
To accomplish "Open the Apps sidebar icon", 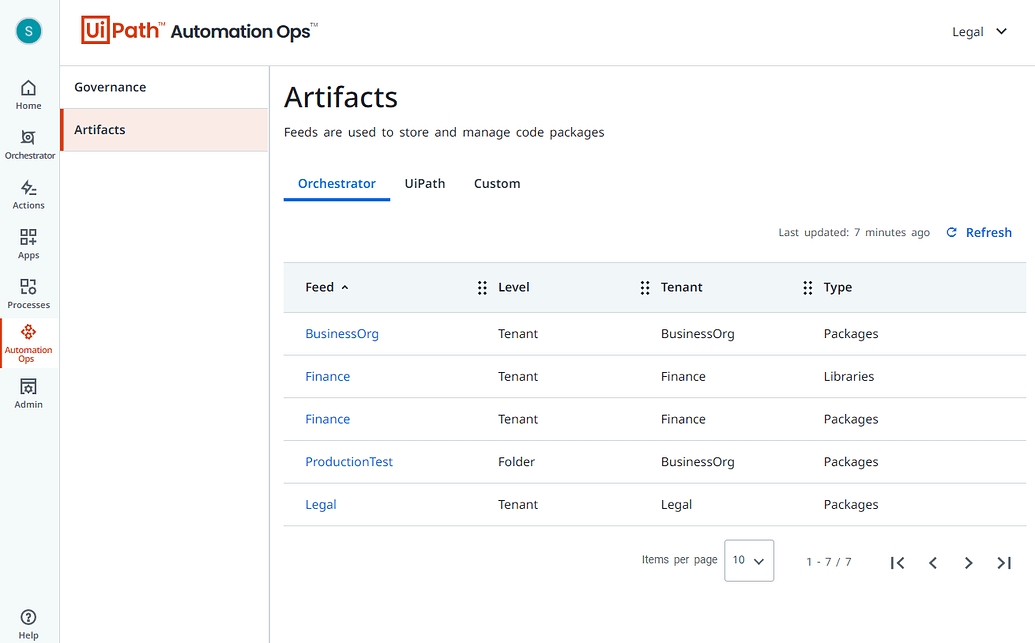I will pos(28,243).
